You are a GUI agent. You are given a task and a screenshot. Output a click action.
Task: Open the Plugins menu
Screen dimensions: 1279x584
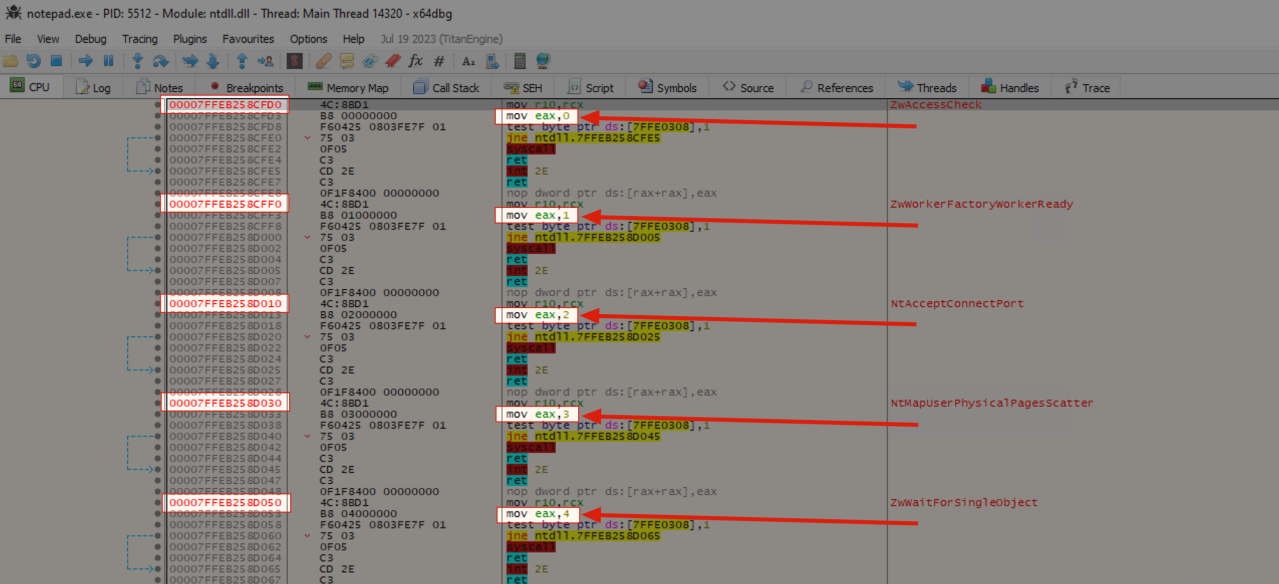190,39
